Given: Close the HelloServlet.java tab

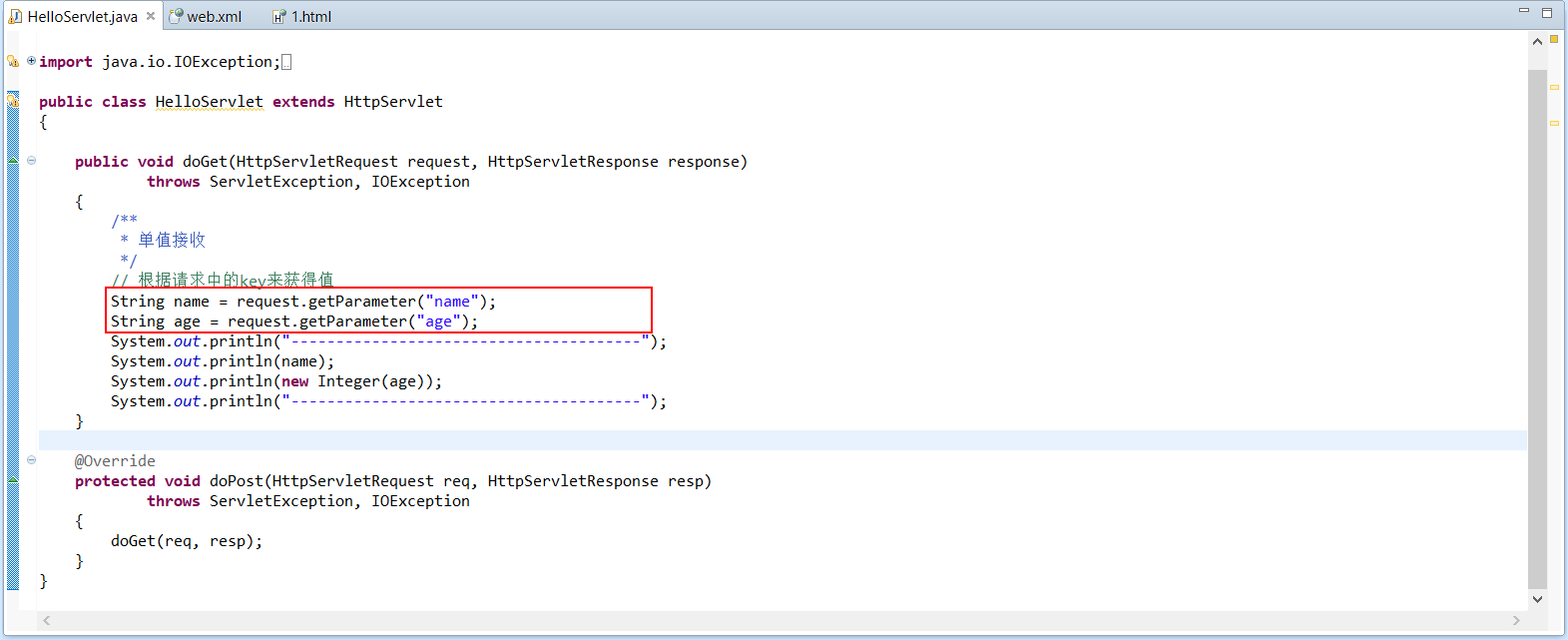Looking at the screenshot, I should click(x=151, y=16).
